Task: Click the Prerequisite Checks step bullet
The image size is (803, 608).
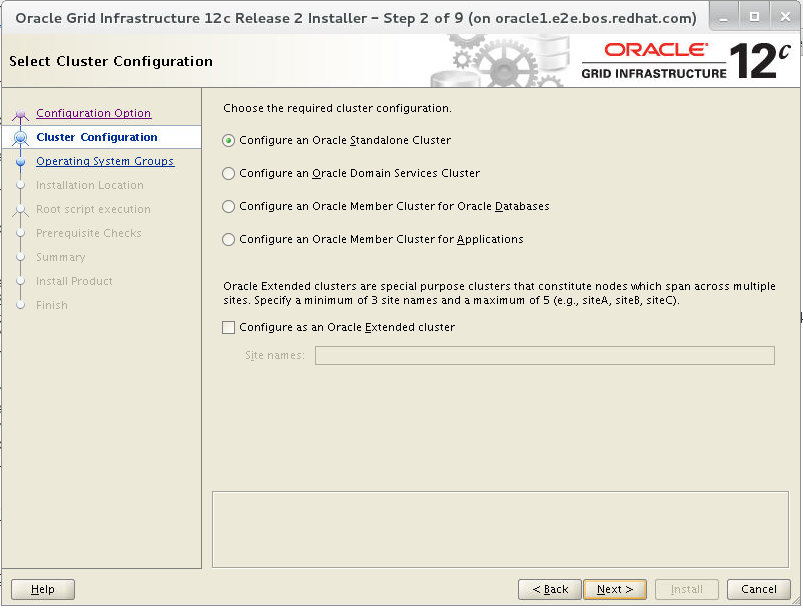Action: pos(20,233)
